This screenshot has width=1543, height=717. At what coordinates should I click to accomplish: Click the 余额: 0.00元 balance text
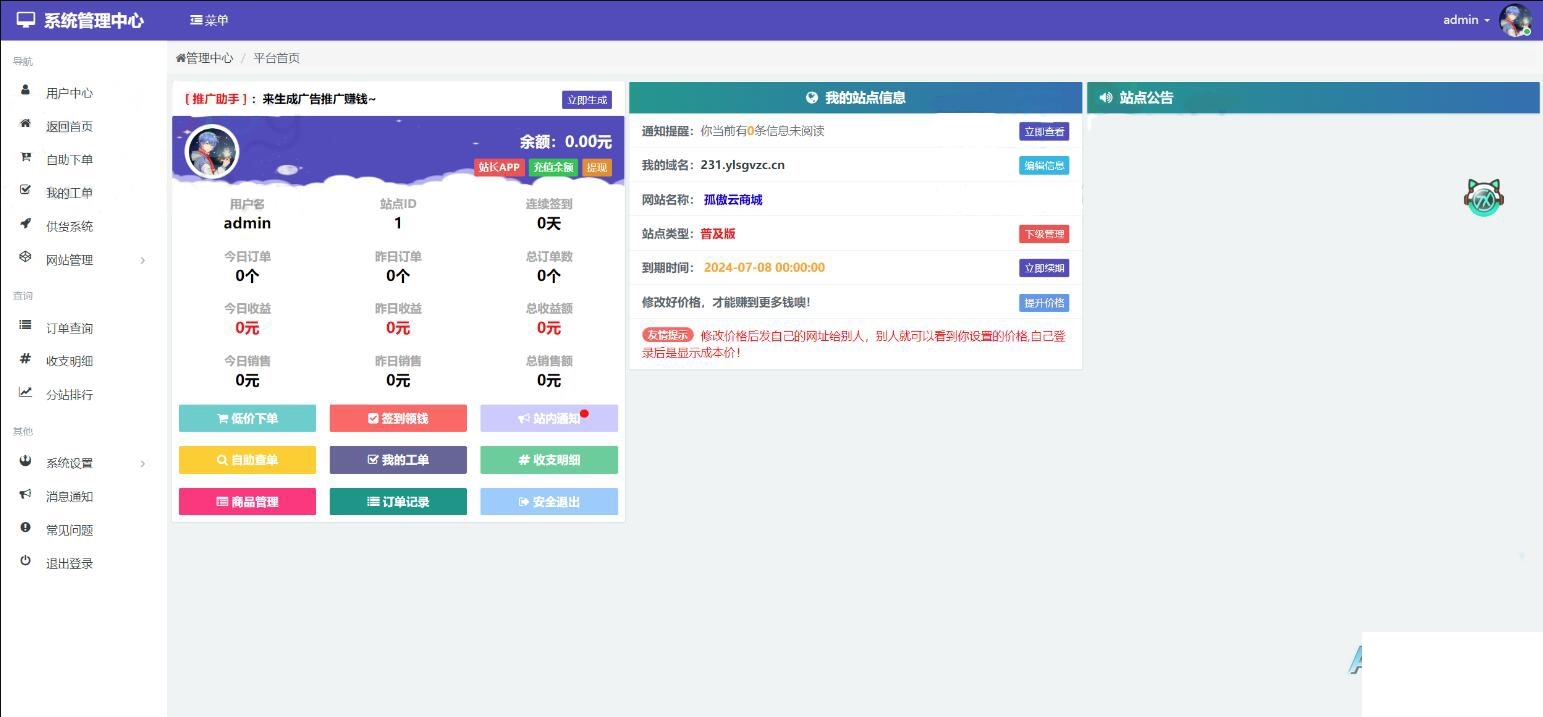point(565,142)
